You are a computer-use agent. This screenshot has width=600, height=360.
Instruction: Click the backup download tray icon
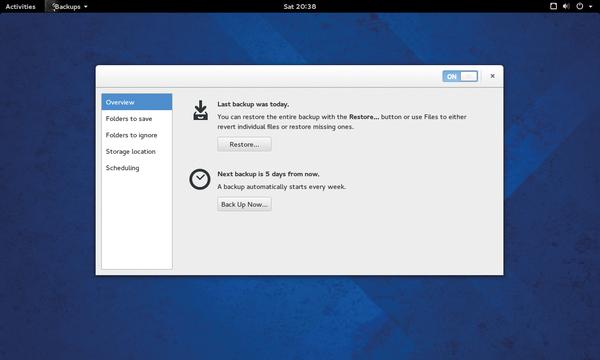click(x=201, y=111)
